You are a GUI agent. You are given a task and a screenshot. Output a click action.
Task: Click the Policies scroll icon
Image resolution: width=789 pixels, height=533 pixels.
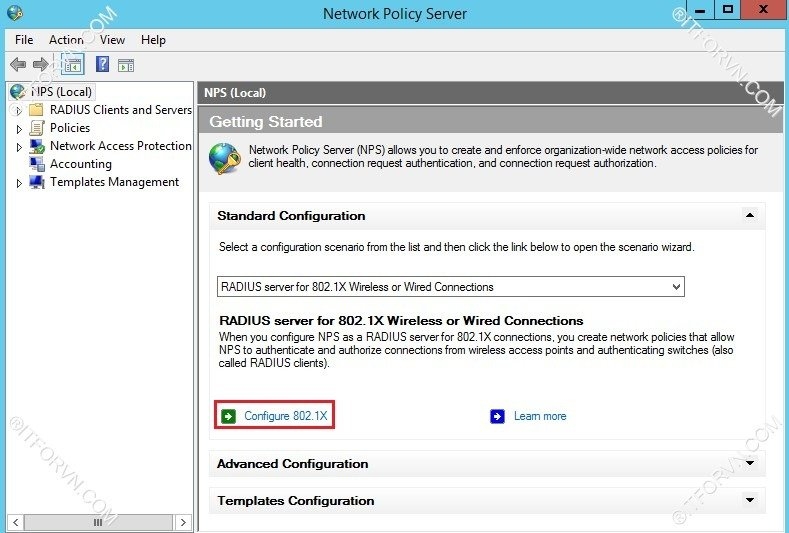click(37, 128)
